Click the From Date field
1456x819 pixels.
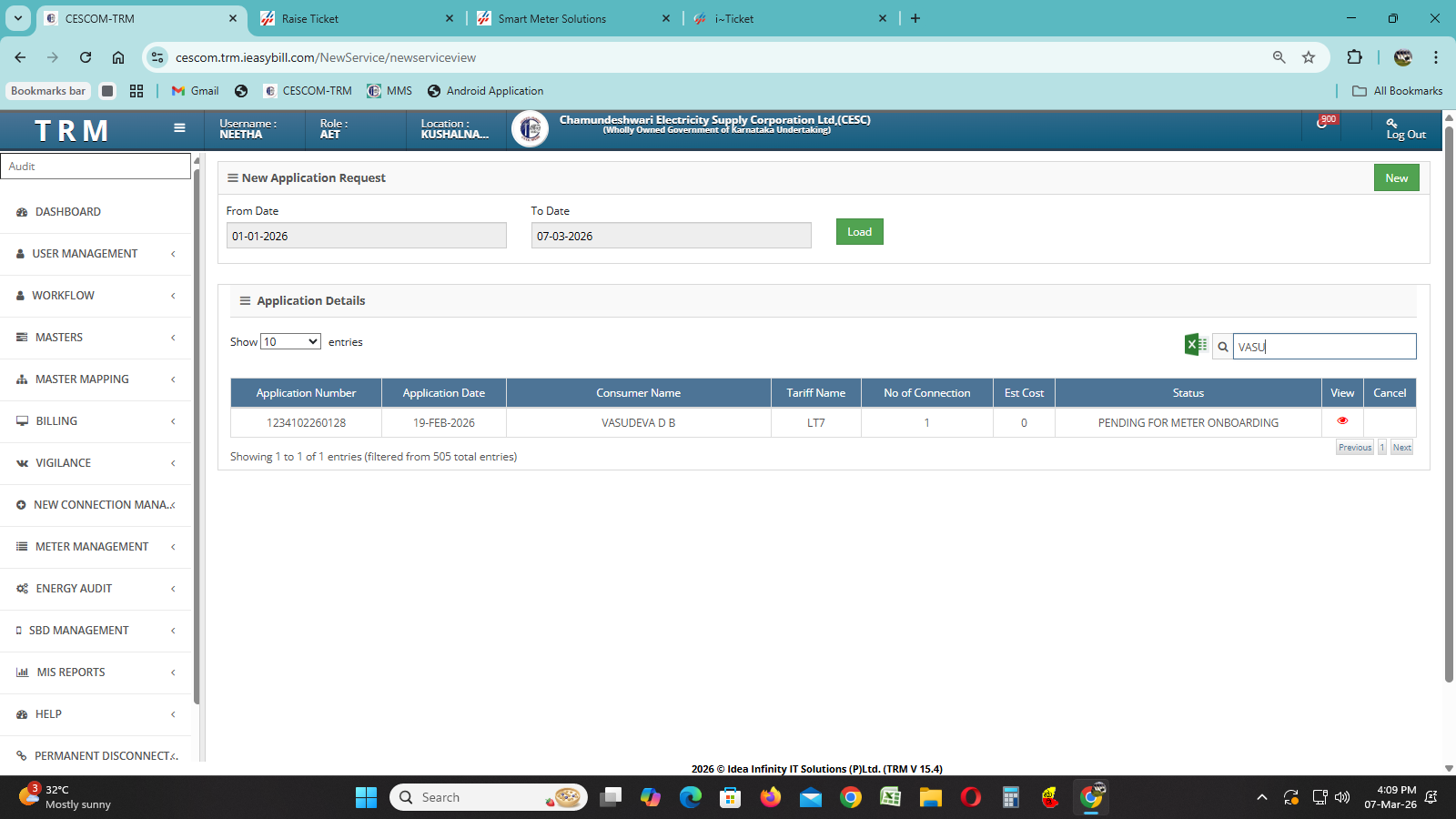(x=366, y=236)
